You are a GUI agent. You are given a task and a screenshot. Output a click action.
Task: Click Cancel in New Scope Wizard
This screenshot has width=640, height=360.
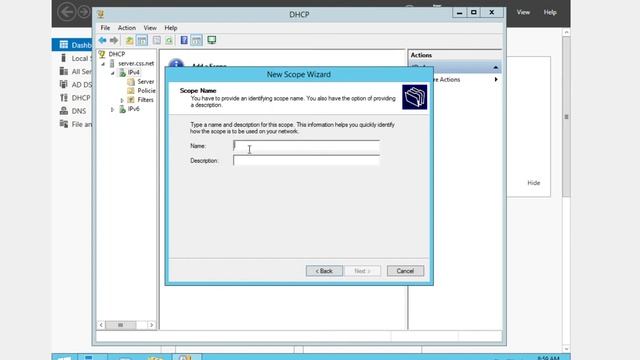405,271
